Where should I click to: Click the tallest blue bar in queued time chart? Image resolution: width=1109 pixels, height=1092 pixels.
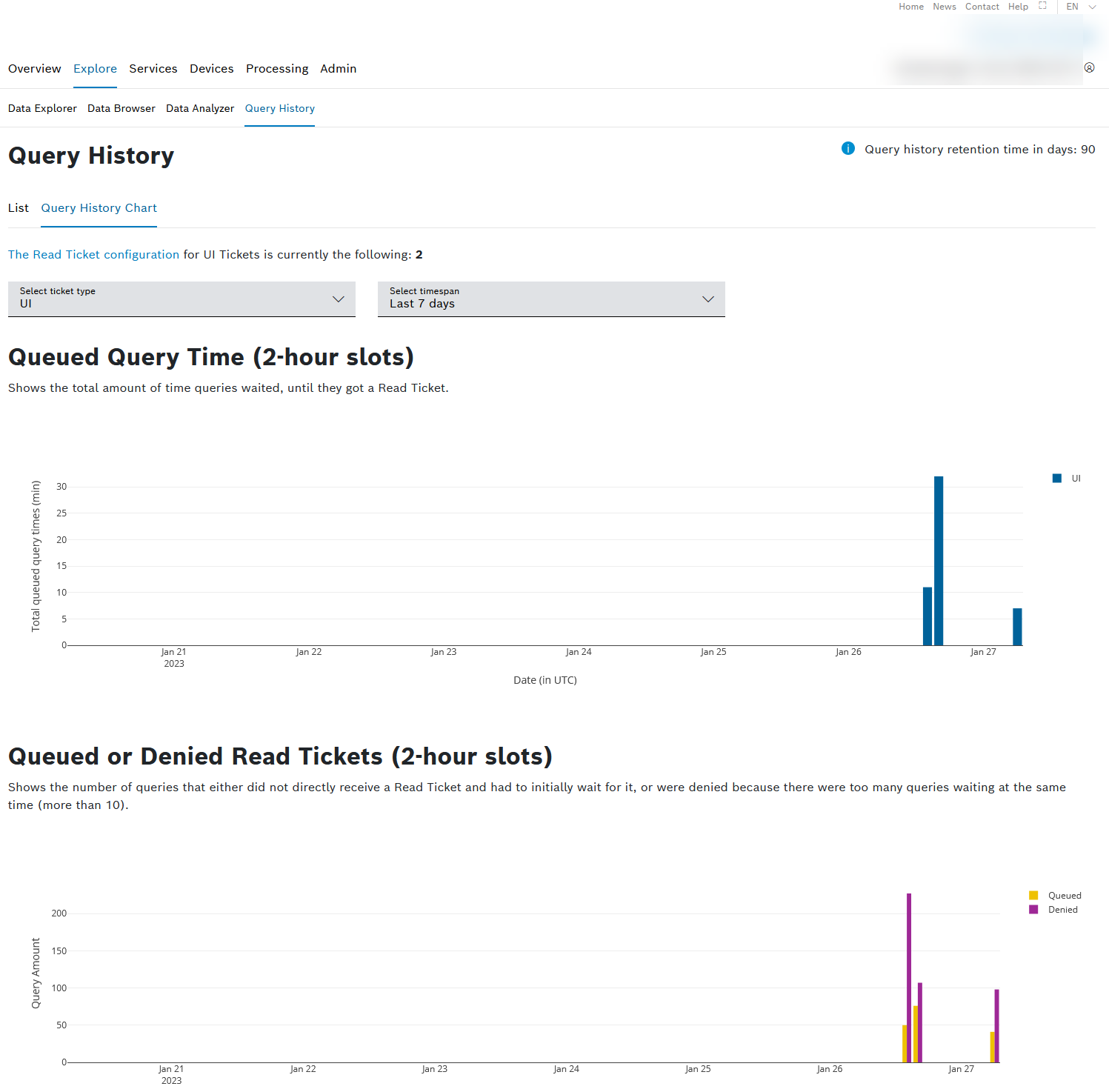[939, 561]
